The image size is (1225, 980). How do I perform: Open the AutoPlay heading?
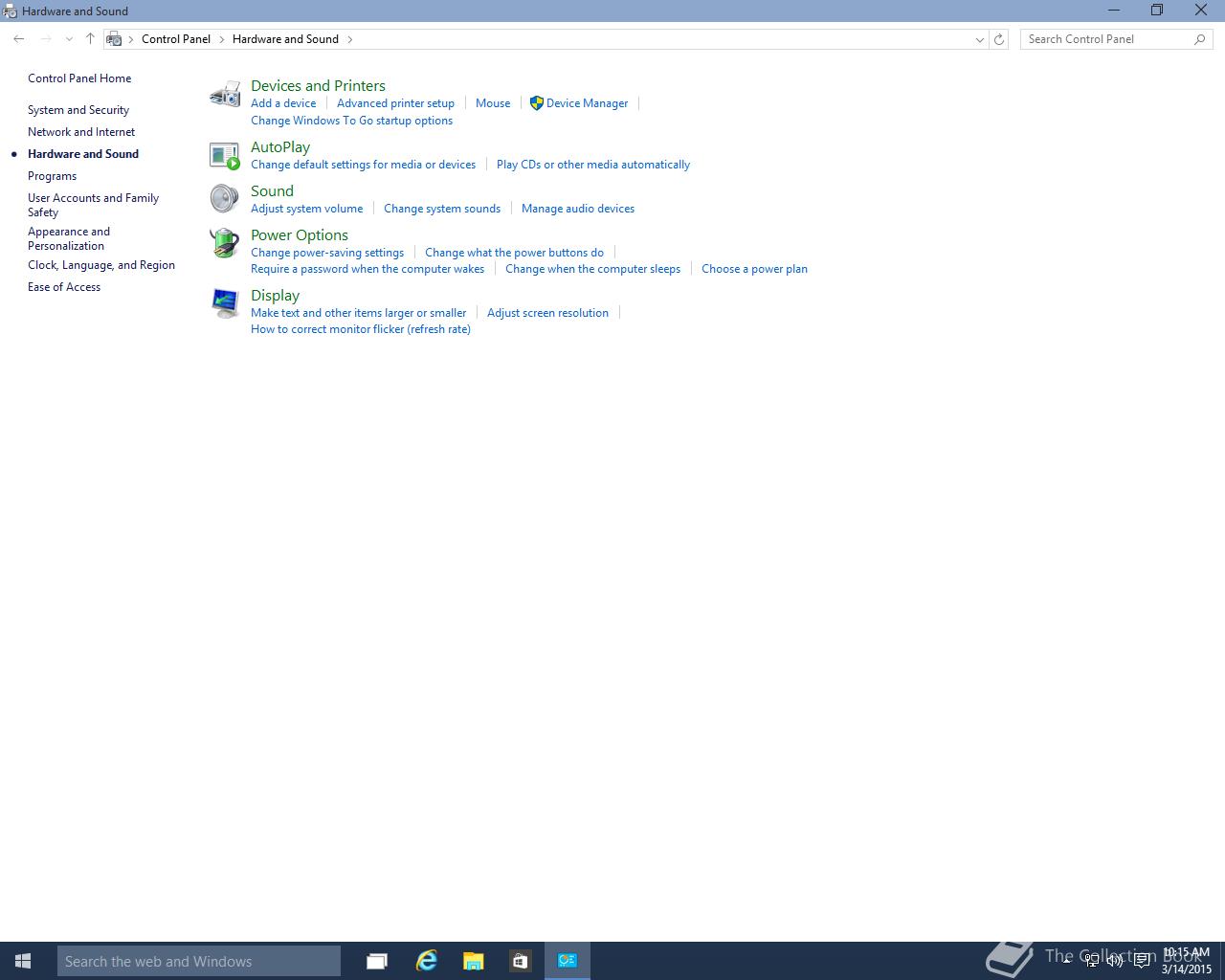tap(280, 146)
